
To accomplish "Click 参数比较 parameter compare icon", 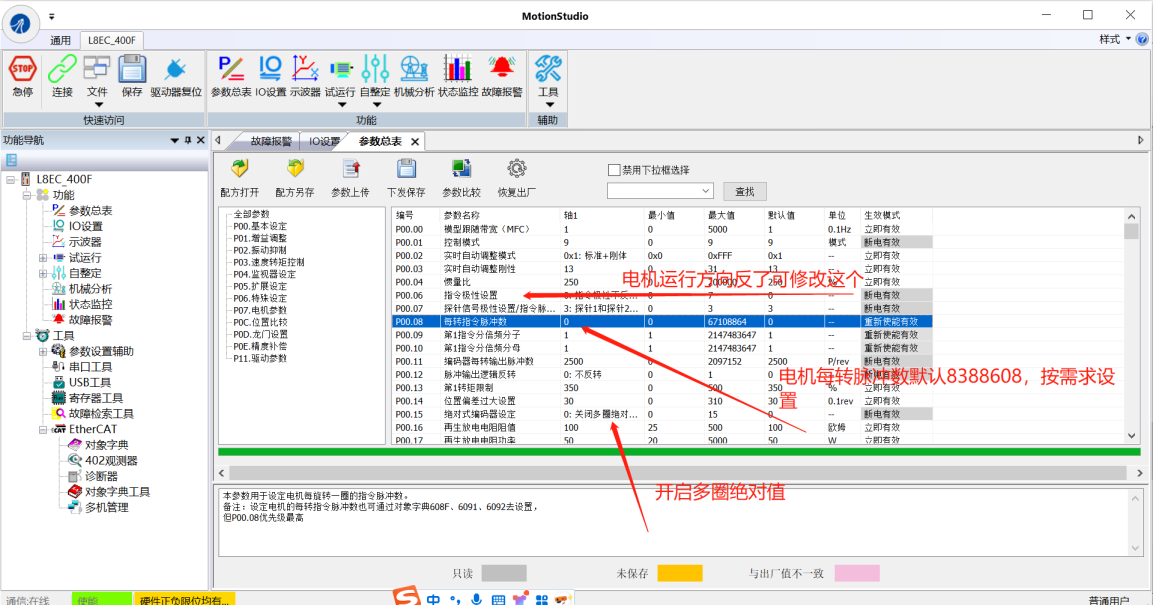I will point(461,169).
